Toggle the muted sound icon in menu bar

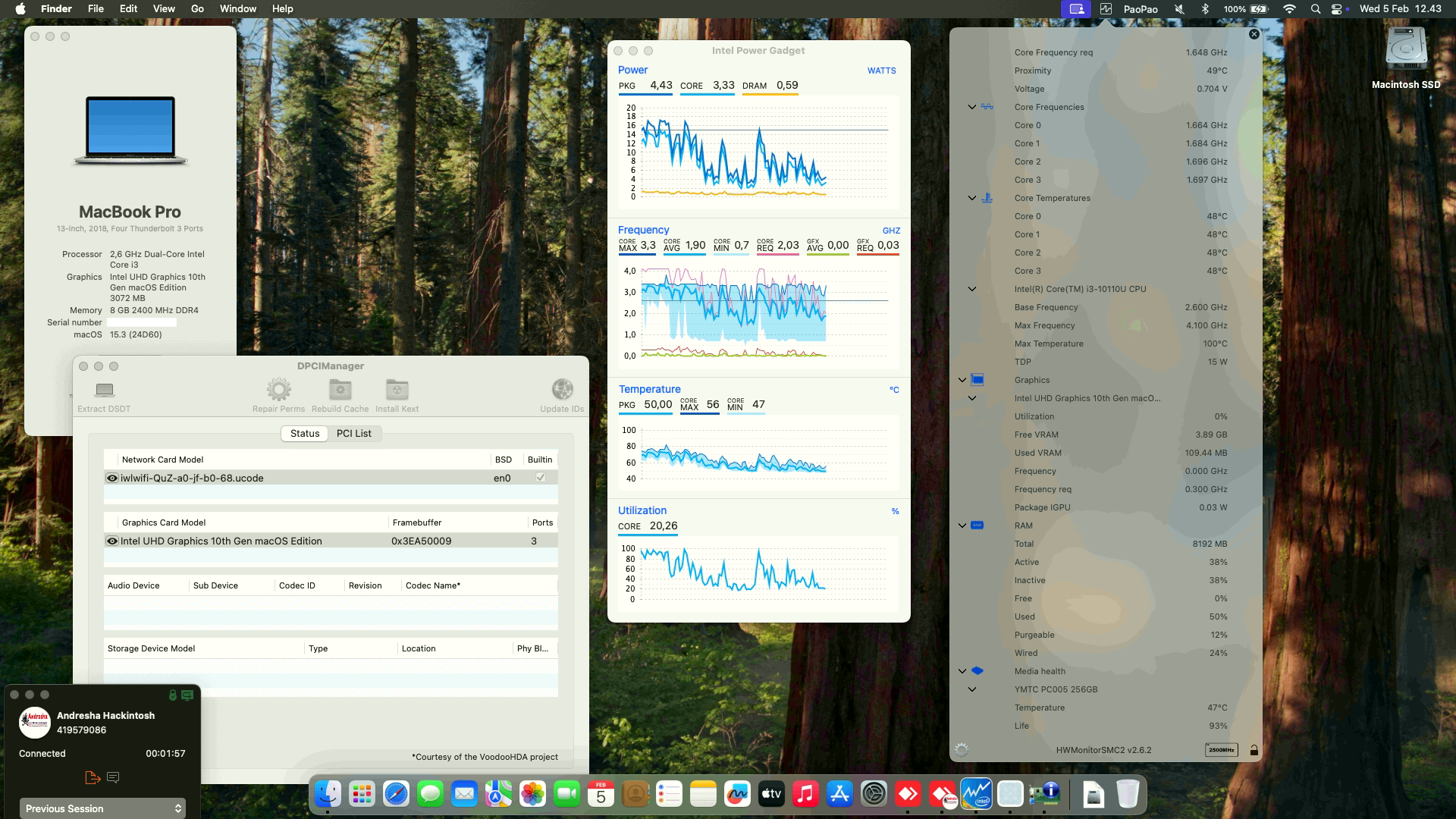click(1179, 9)
